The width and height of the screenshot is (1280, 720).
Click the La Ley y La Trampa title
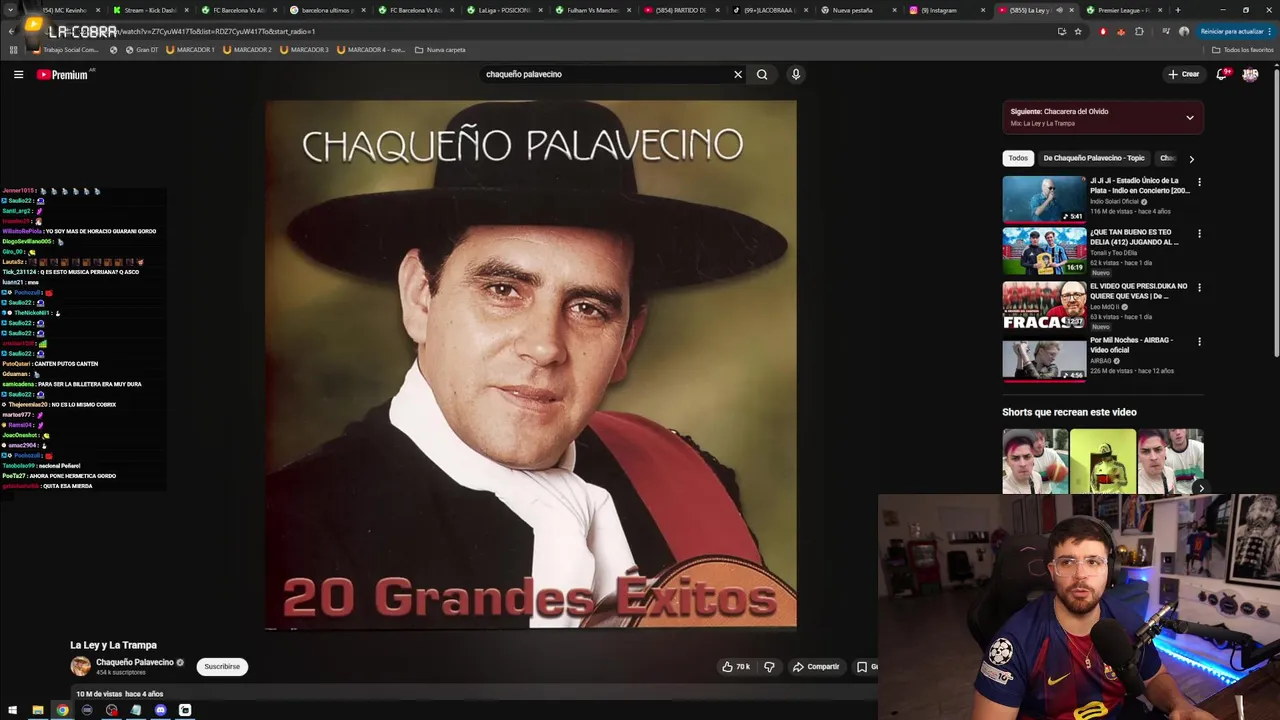[x=113, y=645]
